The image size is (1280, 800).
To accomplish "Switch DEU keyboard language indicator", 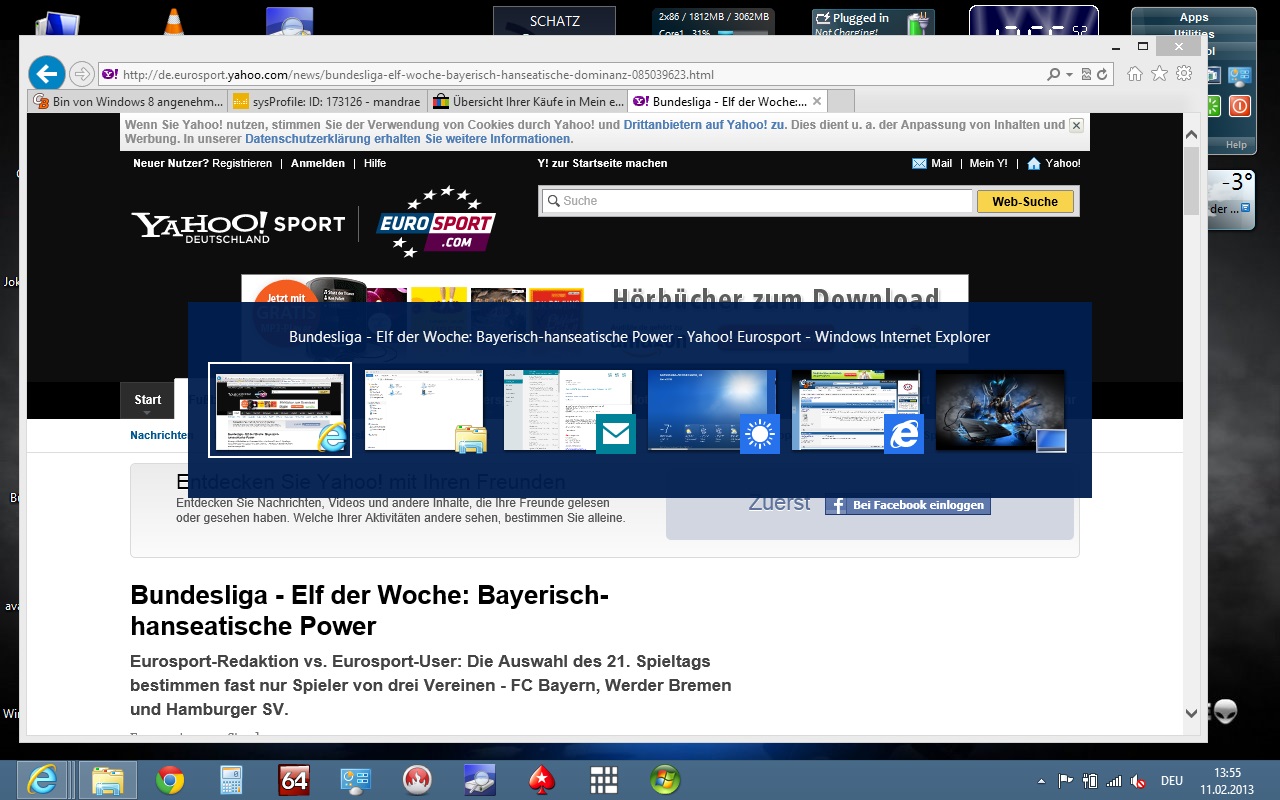I will (1171, 780).
